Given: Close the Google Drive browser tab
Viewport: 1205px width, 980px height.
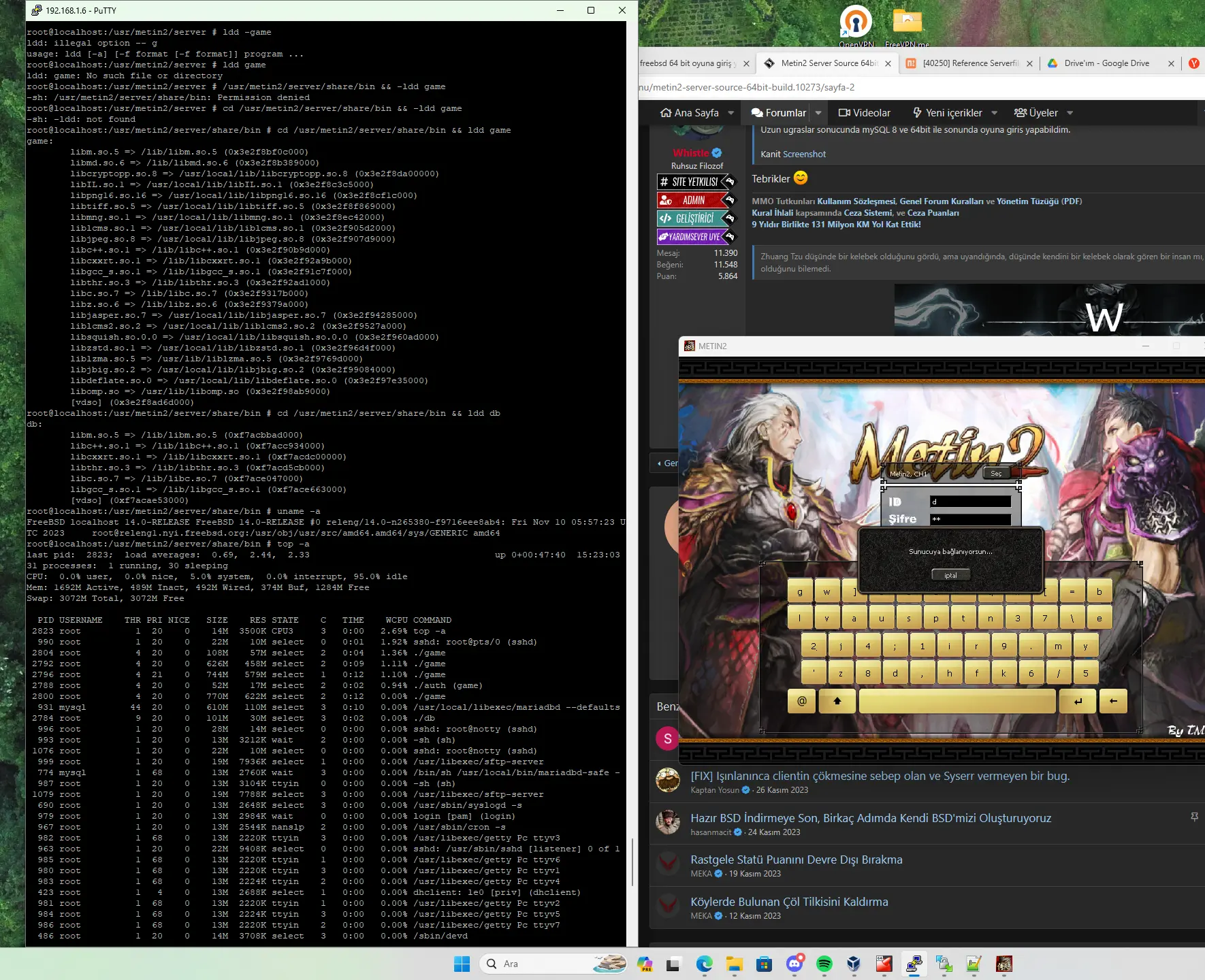Looking at the screenshot, I should pyautogui.click(x=1171, y=63).
